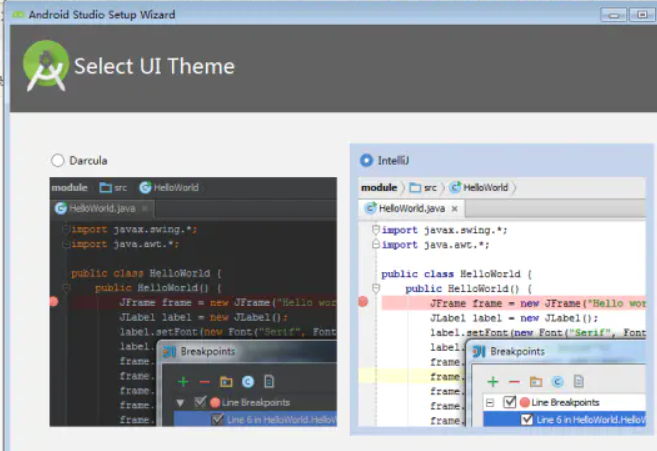The height and width of the screenshot is (451, 657).
Task: Click the dark red JFrame line in Darcula preview
Action: point(203,302)
